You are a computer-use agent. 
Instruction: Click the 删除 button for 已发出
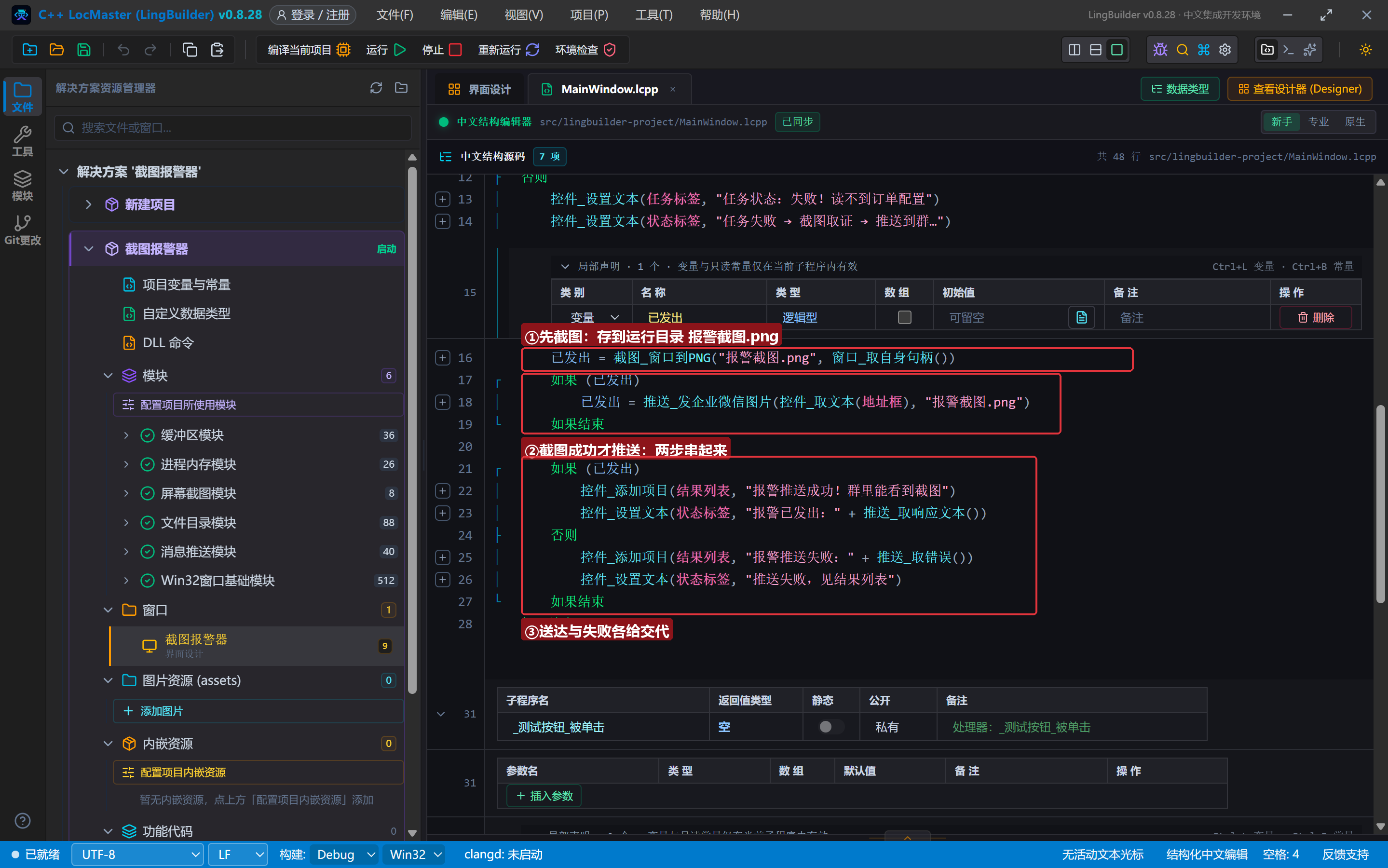1316,317
